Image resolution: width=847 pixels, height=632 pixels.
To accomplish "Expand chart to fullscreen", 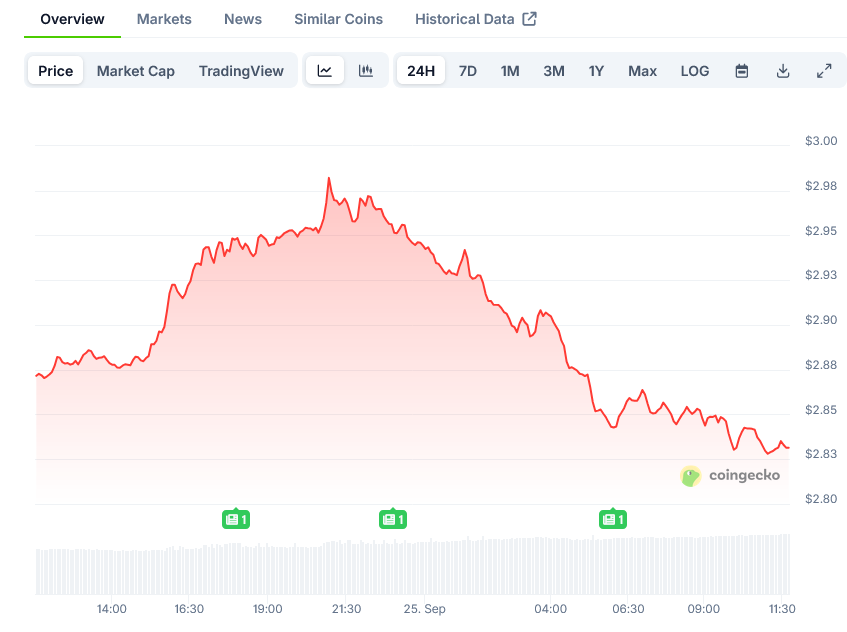I will tap(824, 71).
